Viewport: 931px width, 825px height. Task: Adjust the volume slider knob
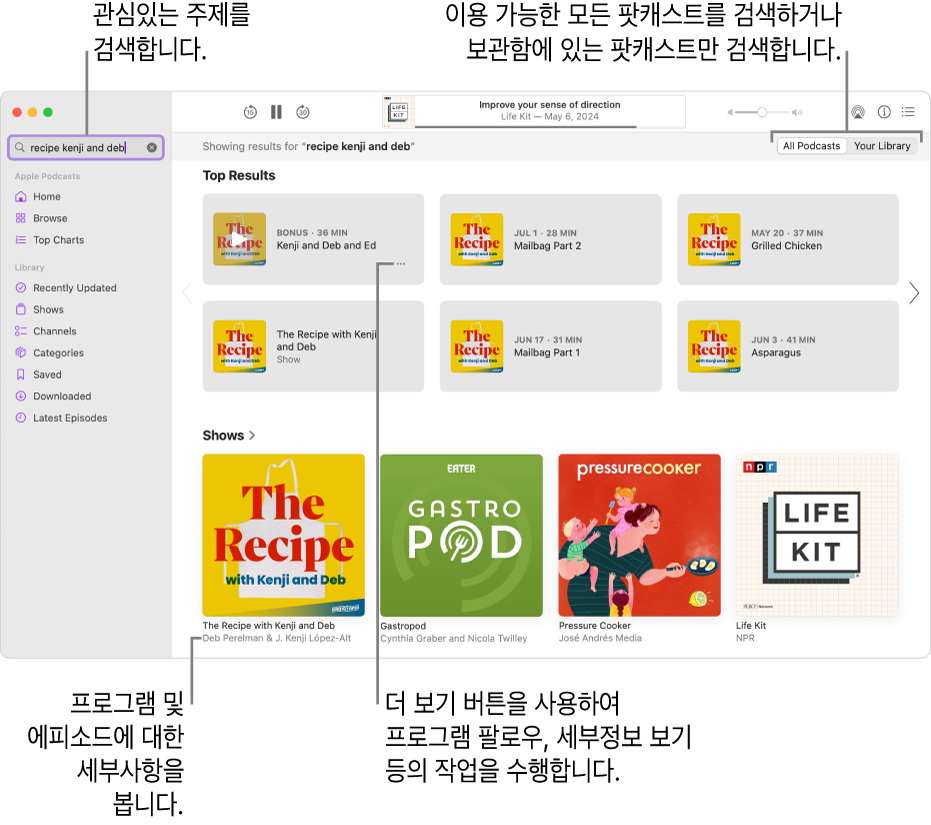[762, 112]
